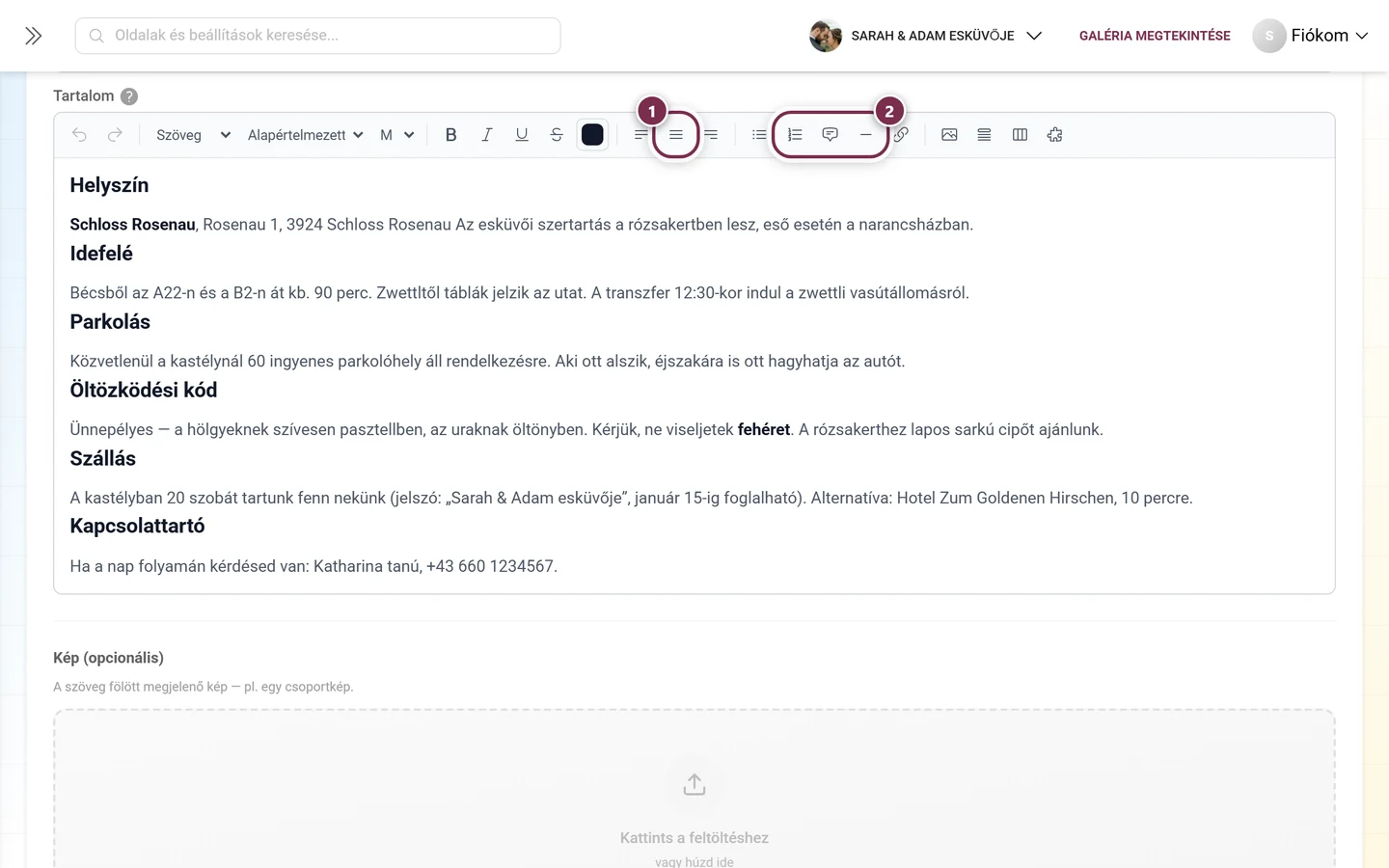Screen dimensions: 1389x868
Task: Open the puzzle-piece block menu
Action: 1054,135
